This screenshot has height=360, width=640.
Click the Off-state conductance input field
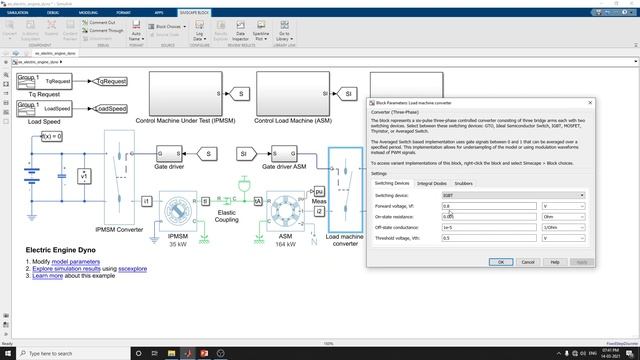pos(489,227)
